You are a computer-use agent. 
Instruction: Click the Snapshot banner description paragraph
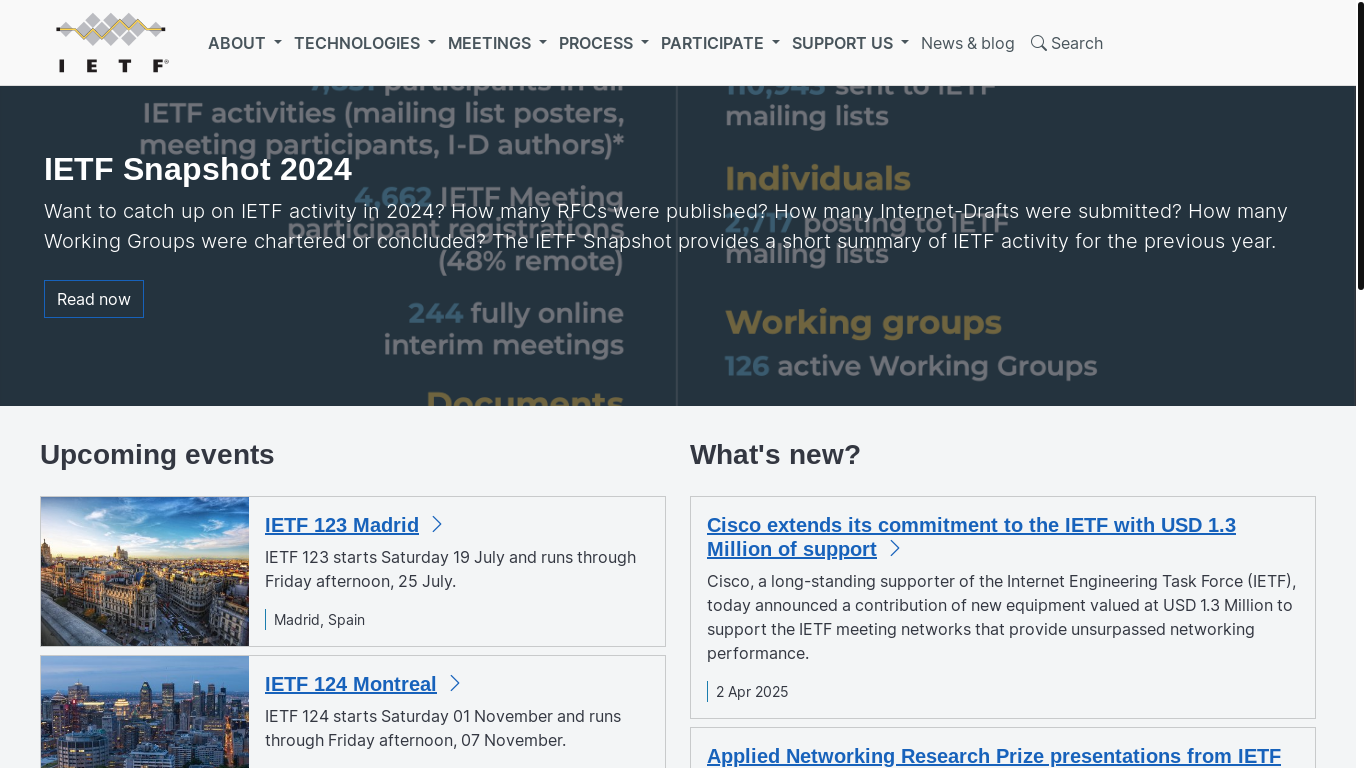point(666,226)
